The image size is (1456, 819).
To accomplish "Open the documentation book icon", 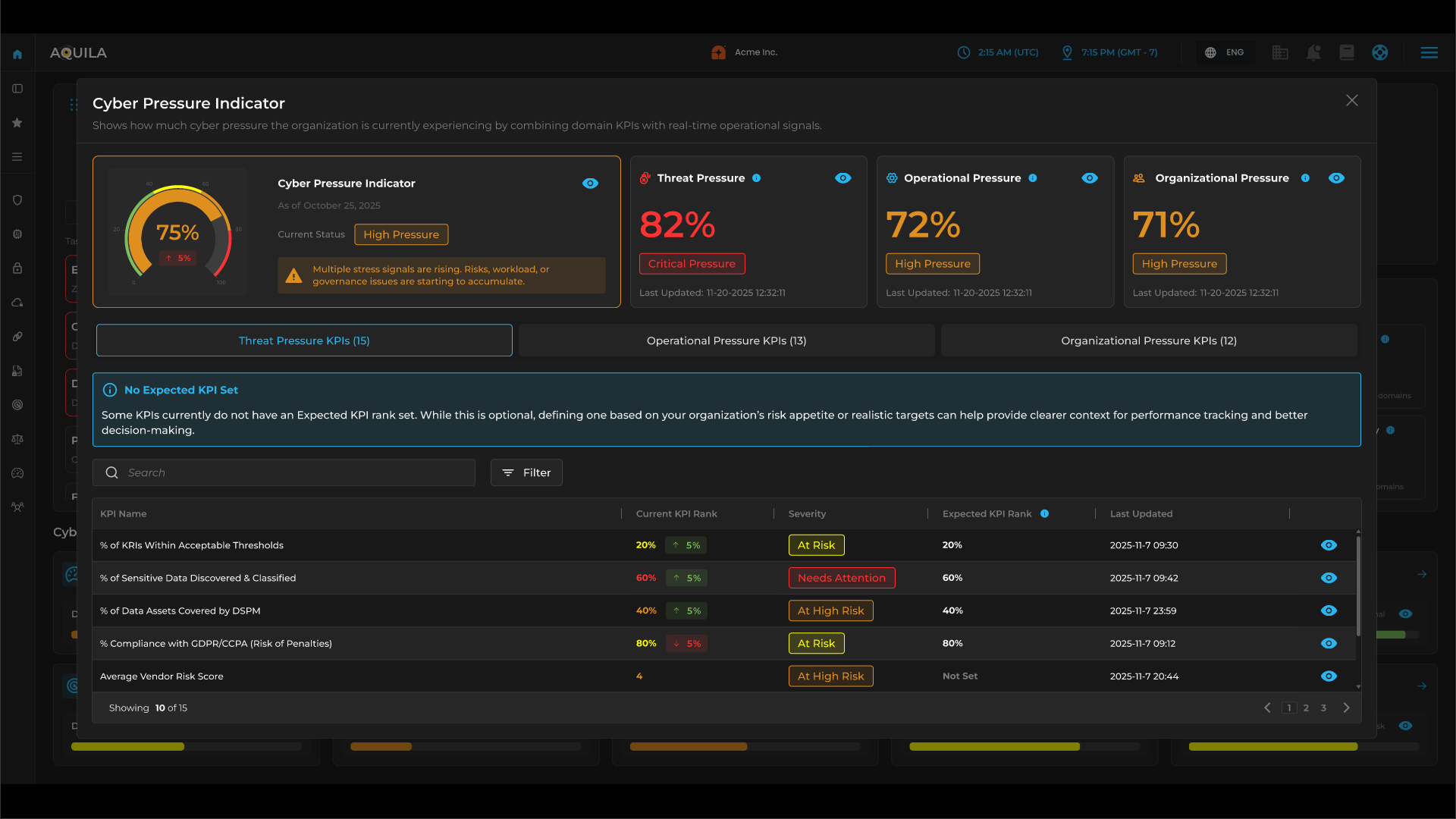I will pos(1347,52).
